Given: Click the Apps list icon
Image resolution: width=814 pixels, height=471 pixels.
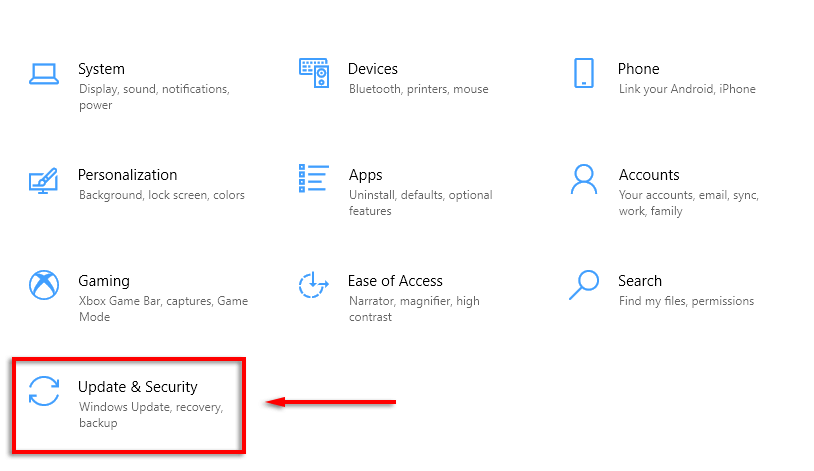Looking at the screenshot, I should pyautogui.click(x=314, y=179).
